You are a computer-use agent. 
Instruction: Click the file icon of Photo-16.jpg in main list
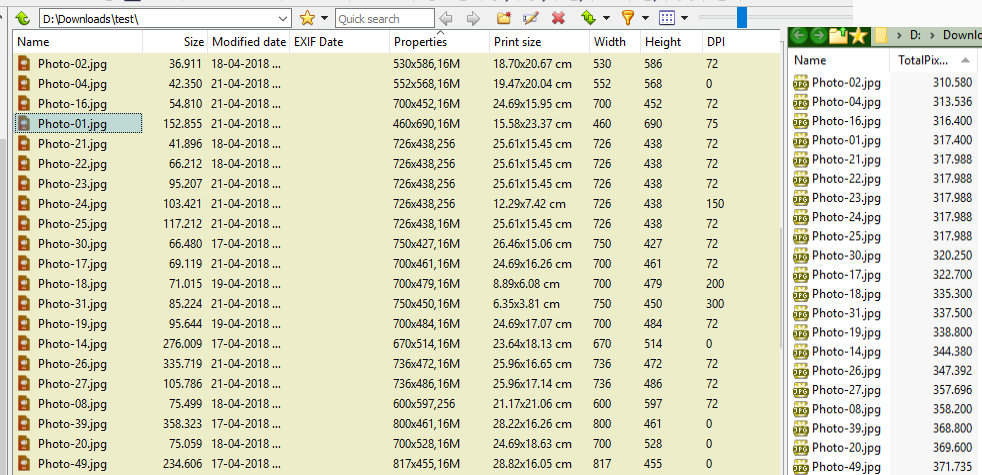tap(24, 103)
